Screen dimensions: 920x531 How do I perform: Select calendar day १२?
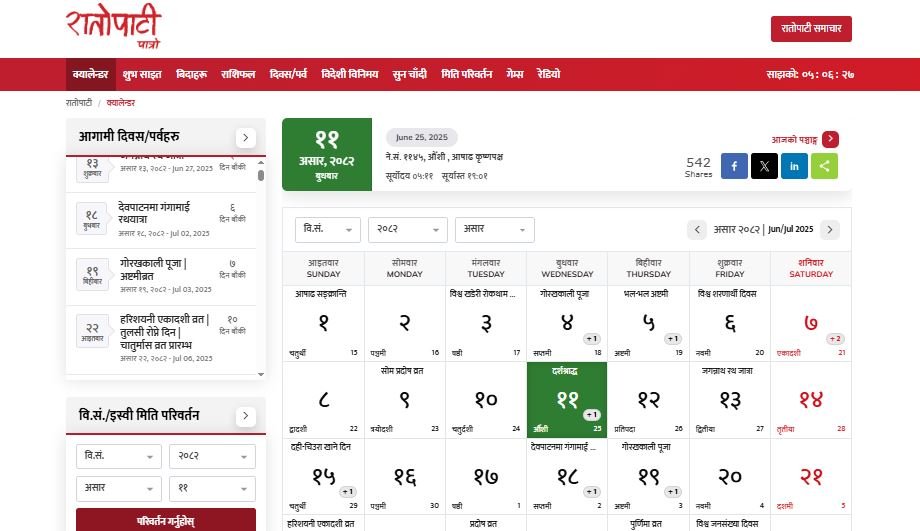coord(648,400)
